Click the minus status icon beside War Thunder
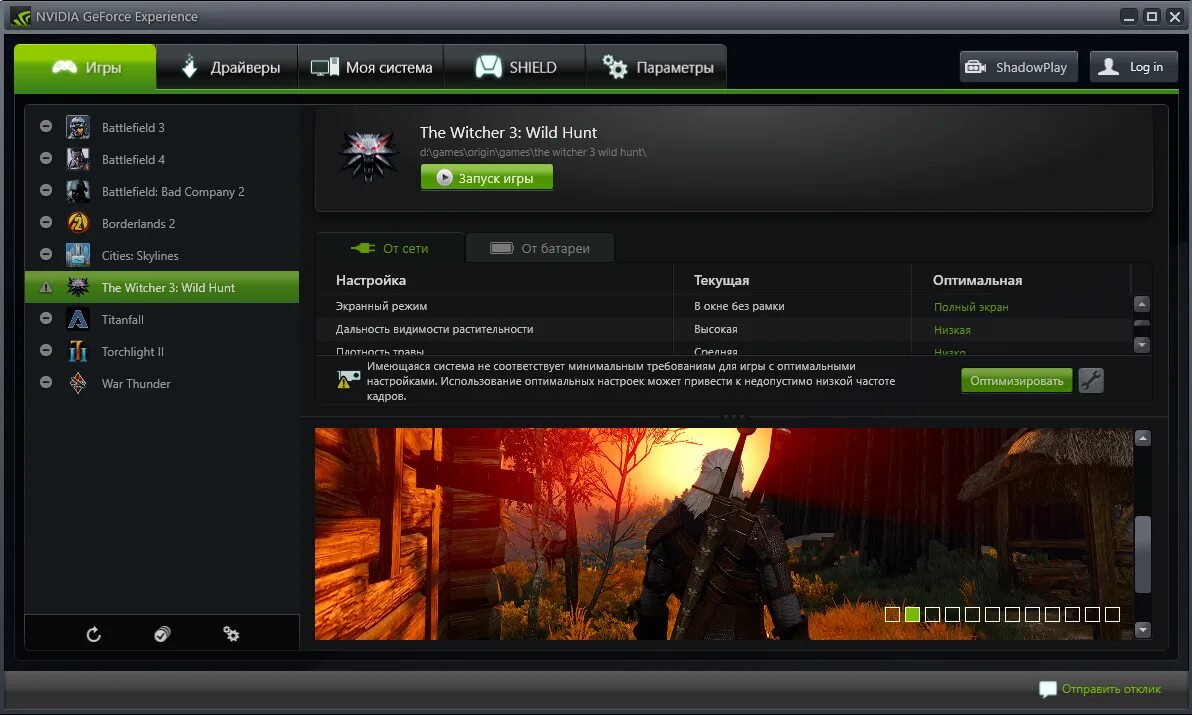The height and width of the screenshot is (715, 1192). click(46, 382)
